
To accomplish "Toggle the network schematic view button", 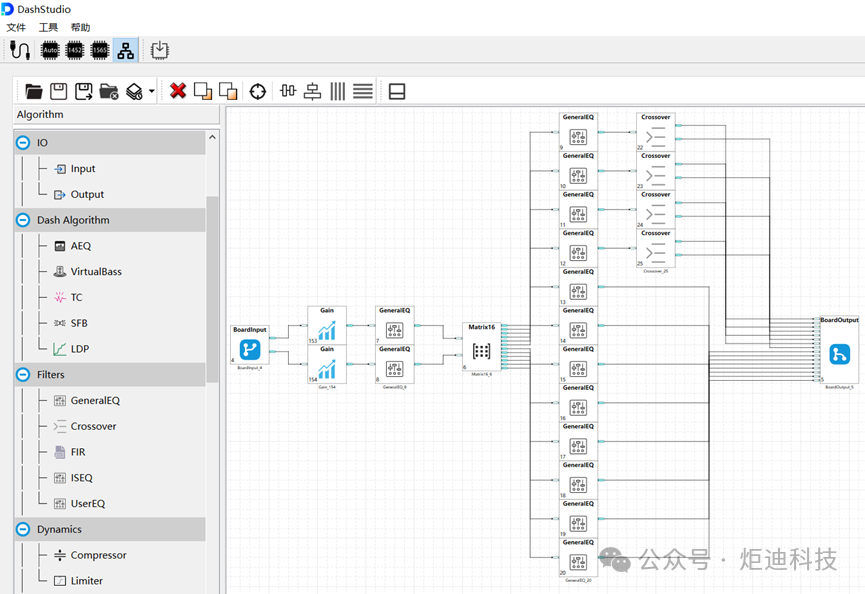I will pos(126,49).
